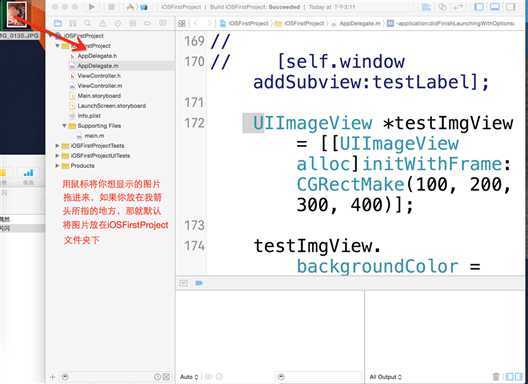Show only source-controlled files filter
The width and height of the screenshot is (528, 384).
pos(166,377)
